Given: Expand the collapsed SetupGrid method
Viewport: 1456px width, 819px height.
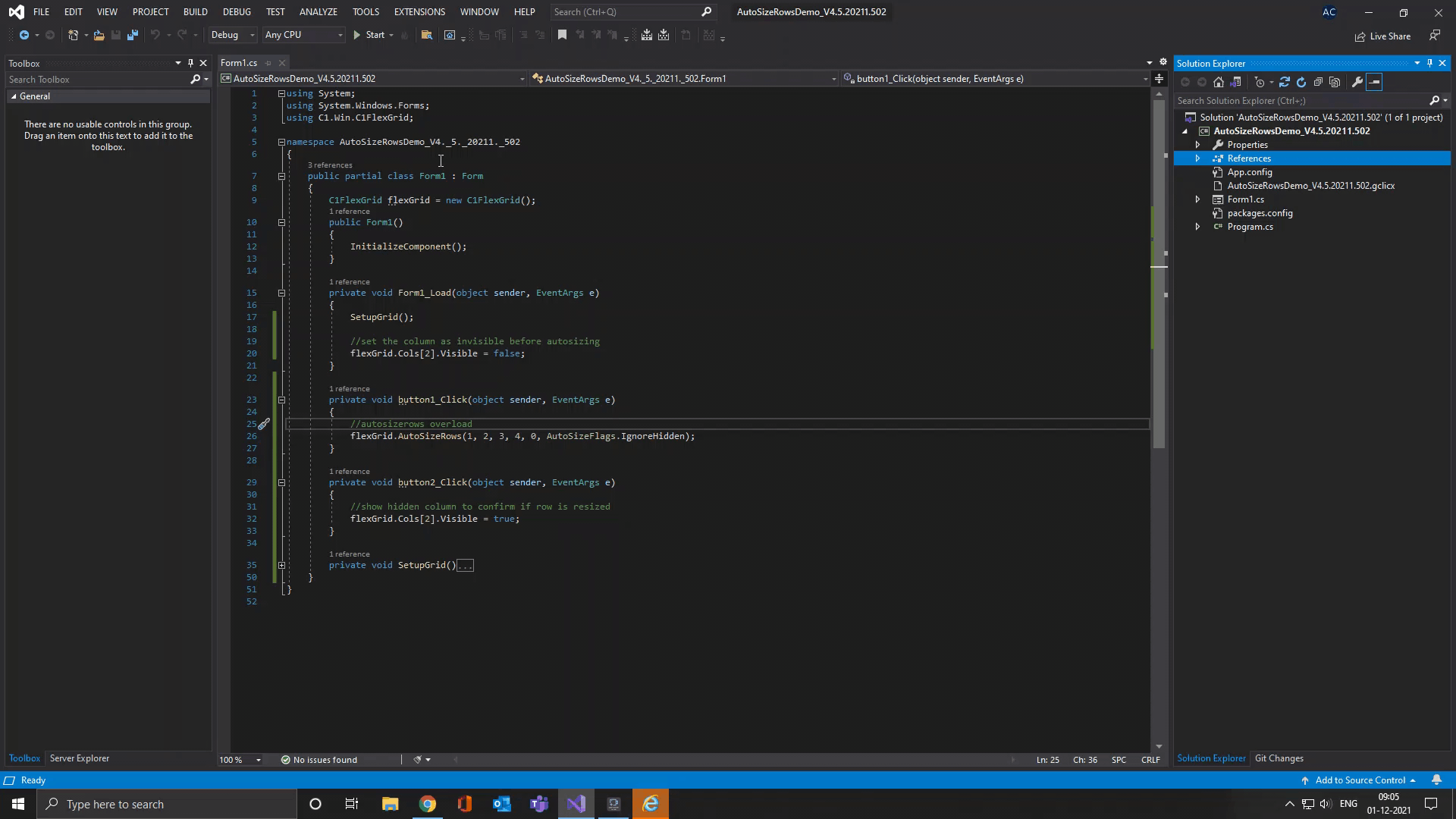Looking at the screenshot, I should [x=281, y=565].
